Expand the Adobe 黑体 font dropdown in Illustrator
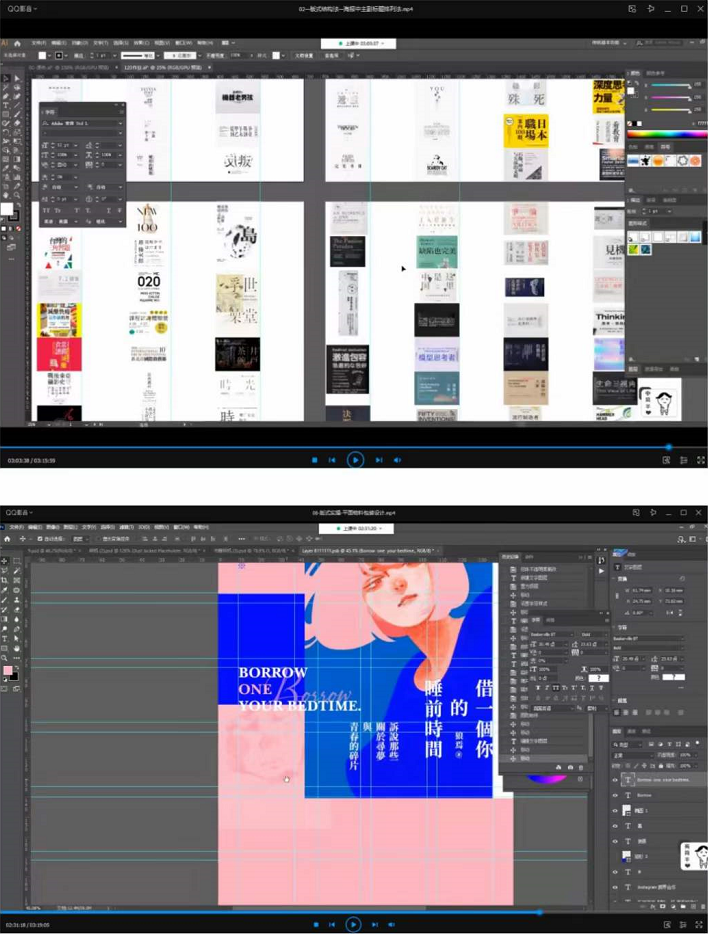708x934 pixels. point(120,123)
